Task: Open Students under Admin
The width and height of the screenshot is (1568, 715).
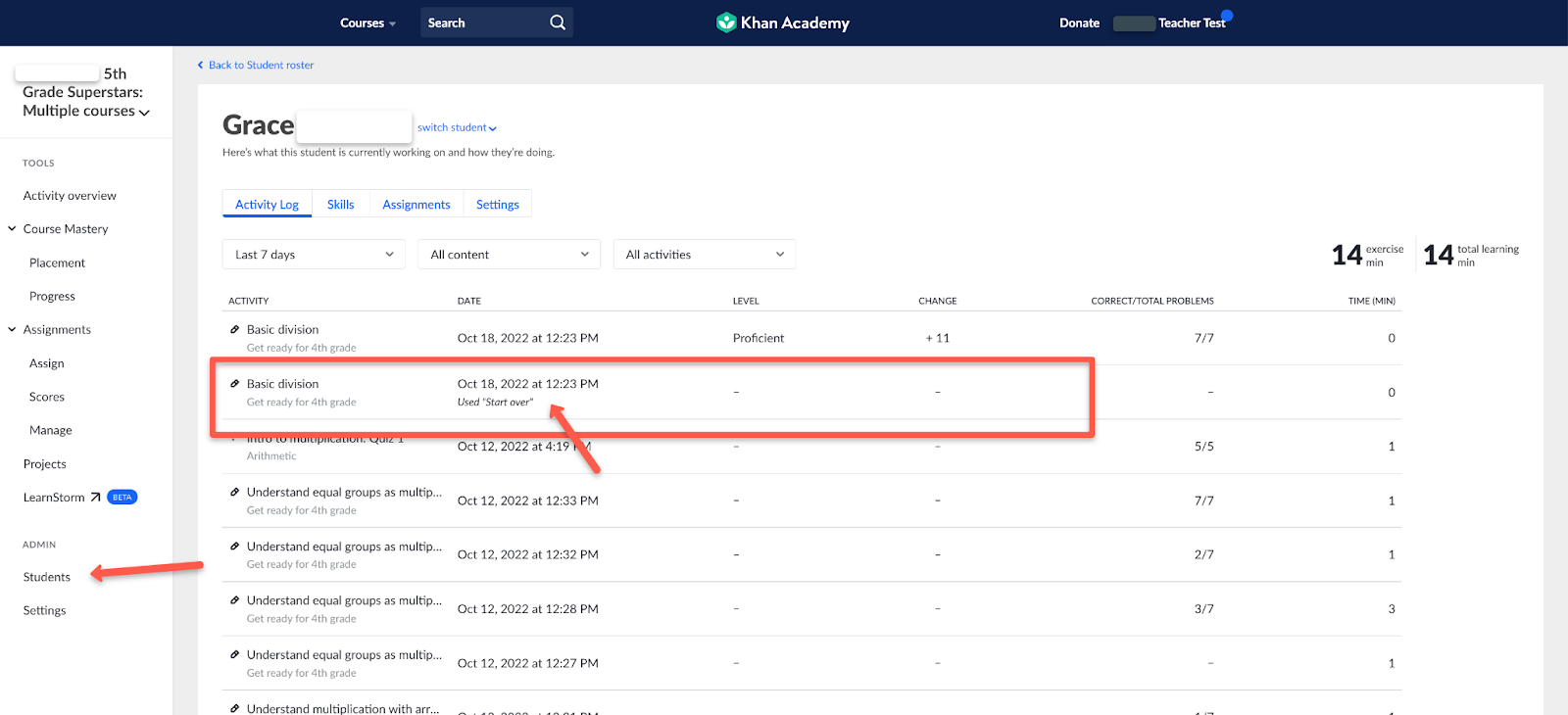Action: tap(47, 577)
